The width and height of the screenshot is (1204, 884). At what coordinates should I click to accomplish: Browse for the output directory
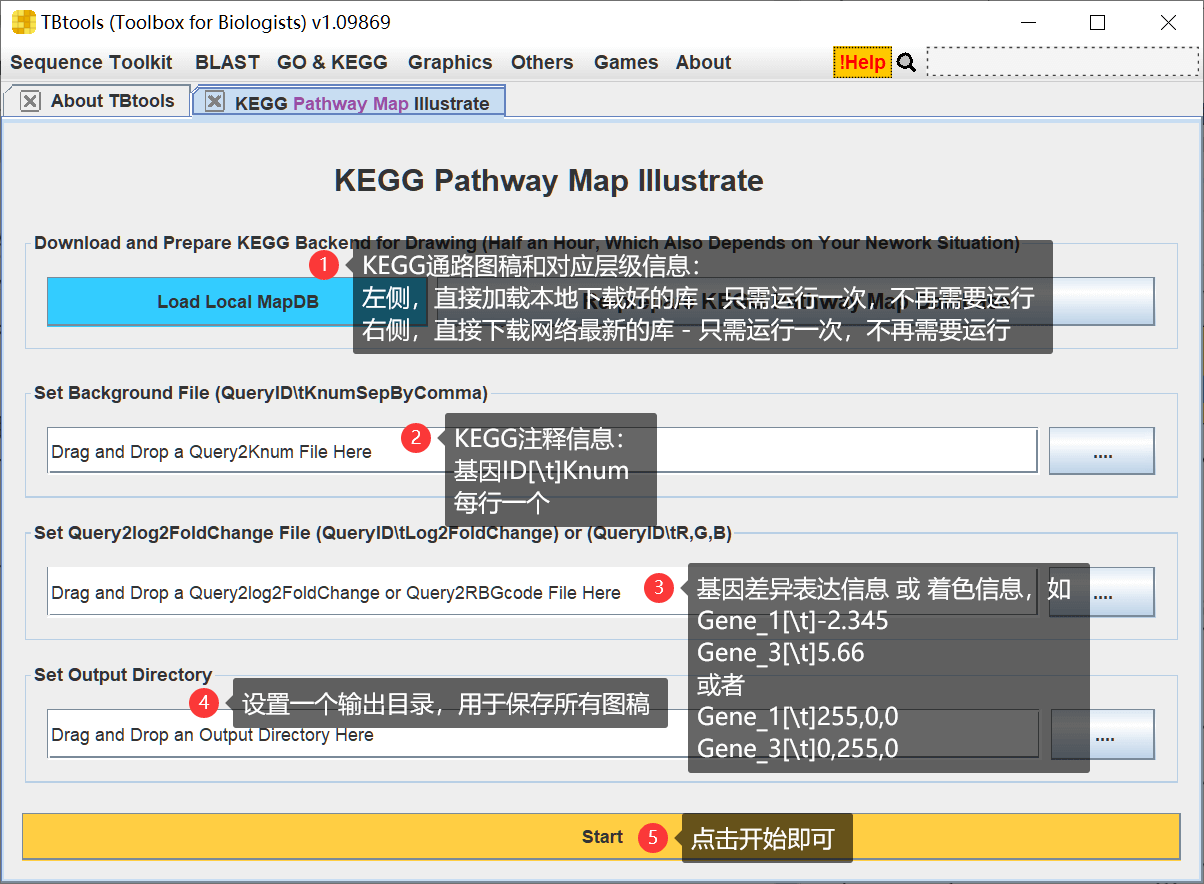[1103, 735]
